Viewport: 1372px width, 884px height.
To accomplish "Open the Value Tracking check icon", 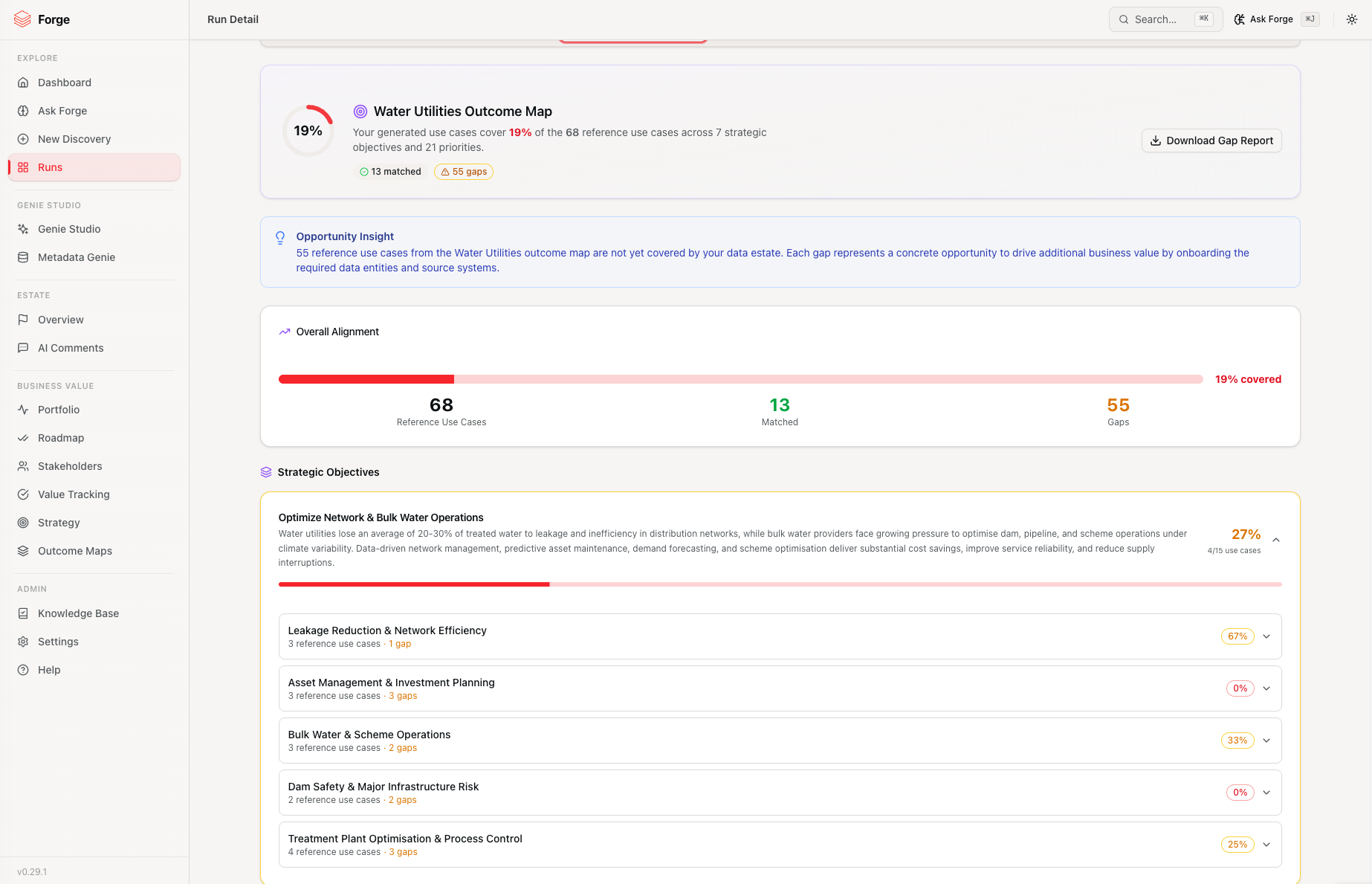I will (x=23, y=494).
